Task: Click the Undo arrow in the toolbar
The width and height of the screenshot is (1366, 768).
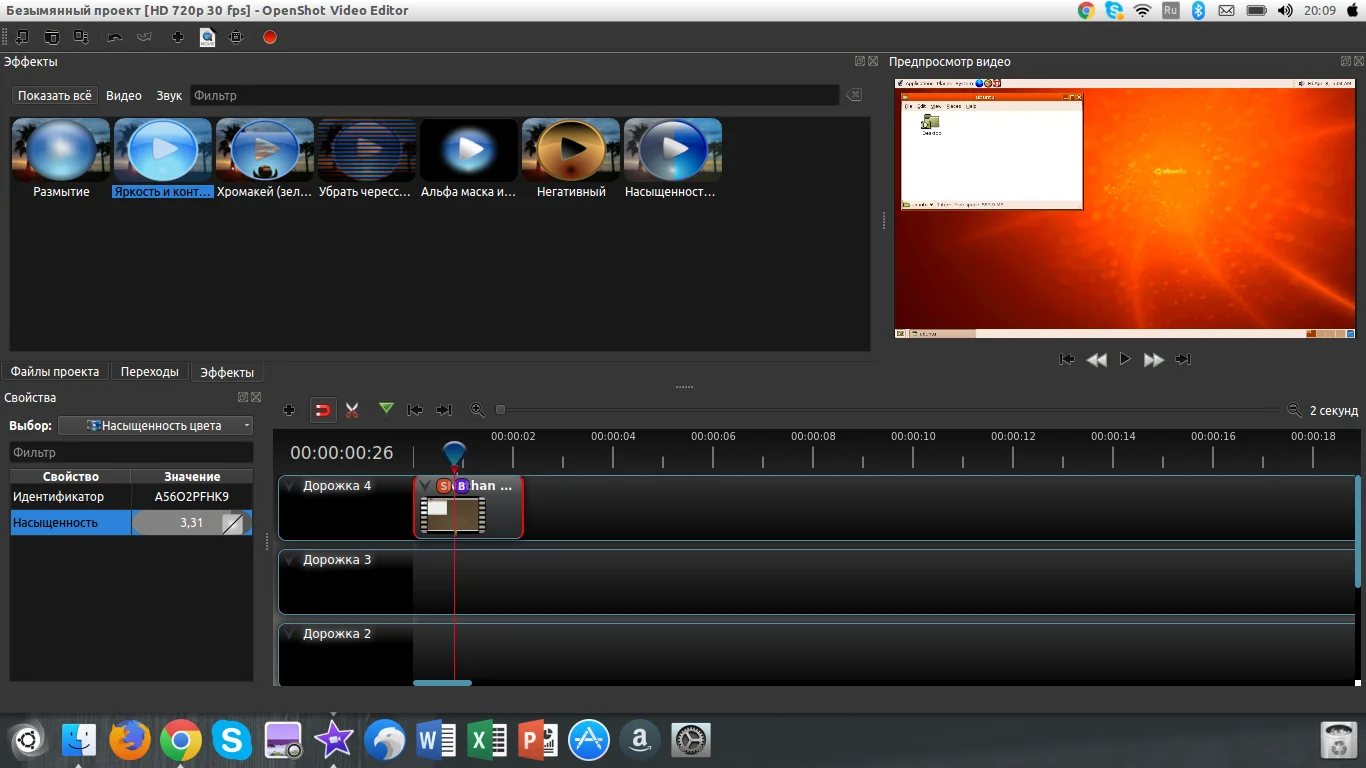Action: coord(114,37)
